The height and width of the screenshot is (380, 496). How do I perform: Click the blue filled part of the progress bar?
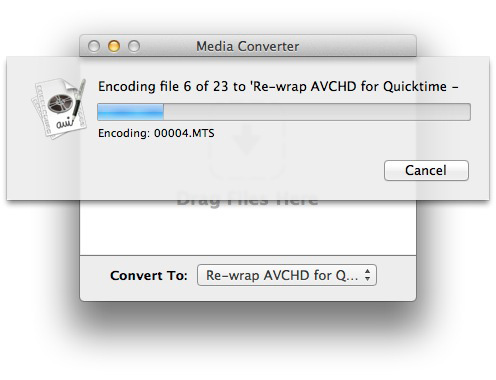(x=130, y=112)
